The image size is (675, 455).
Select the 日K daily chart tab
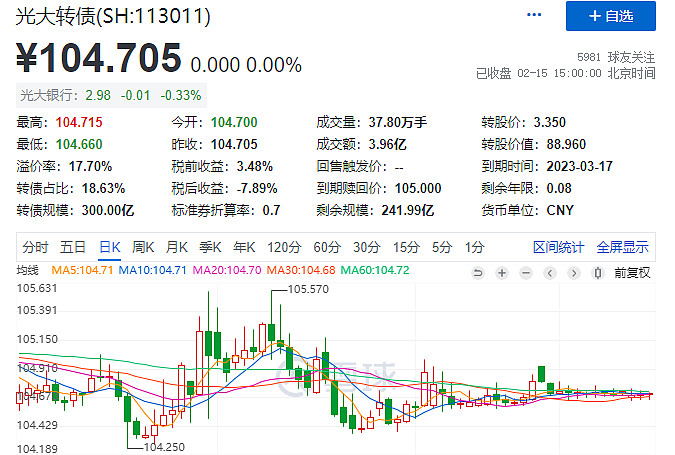click(110, 247)
